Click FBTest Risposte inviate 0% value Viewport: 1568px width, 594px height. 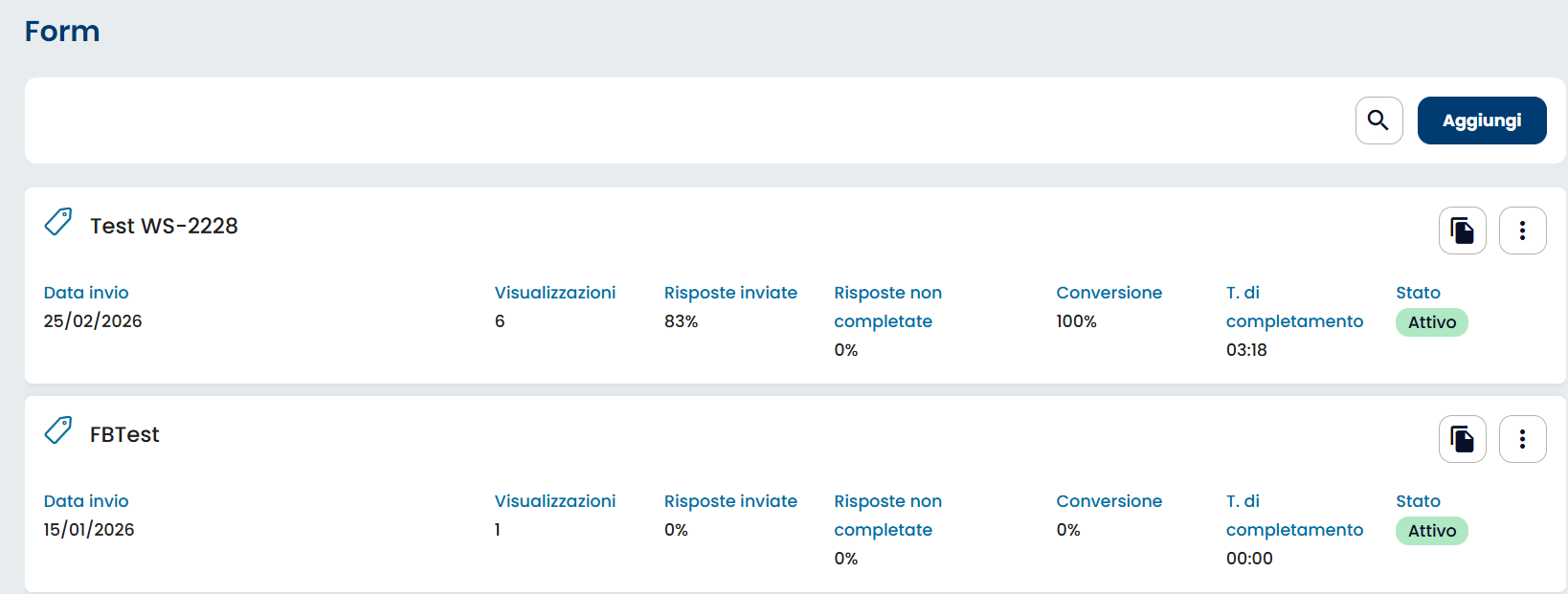coord(676,530)
